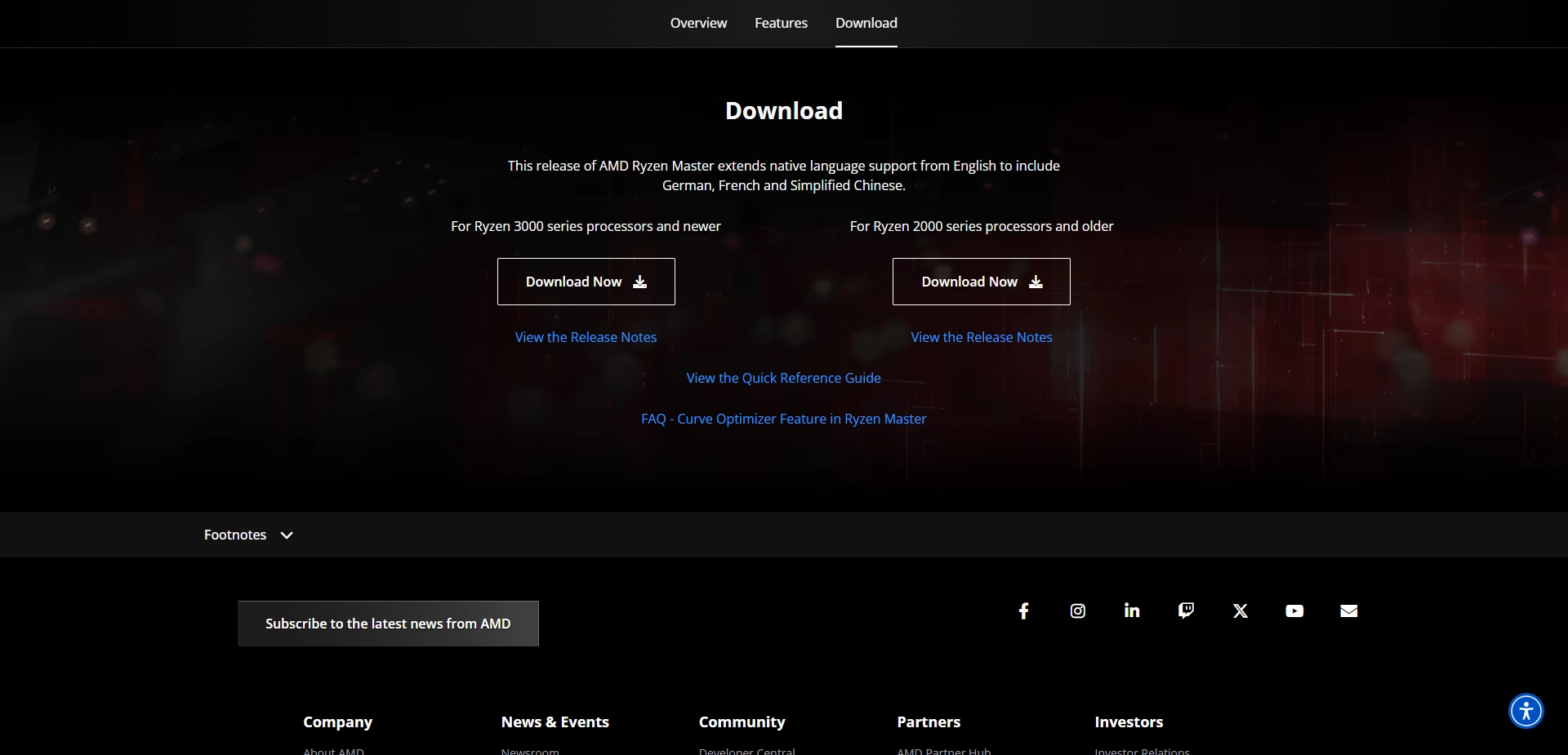This screenshot has height=755, width=1568.
Task: View Release Notes for Ryzen 3000 series
Action: click(586, 337)
